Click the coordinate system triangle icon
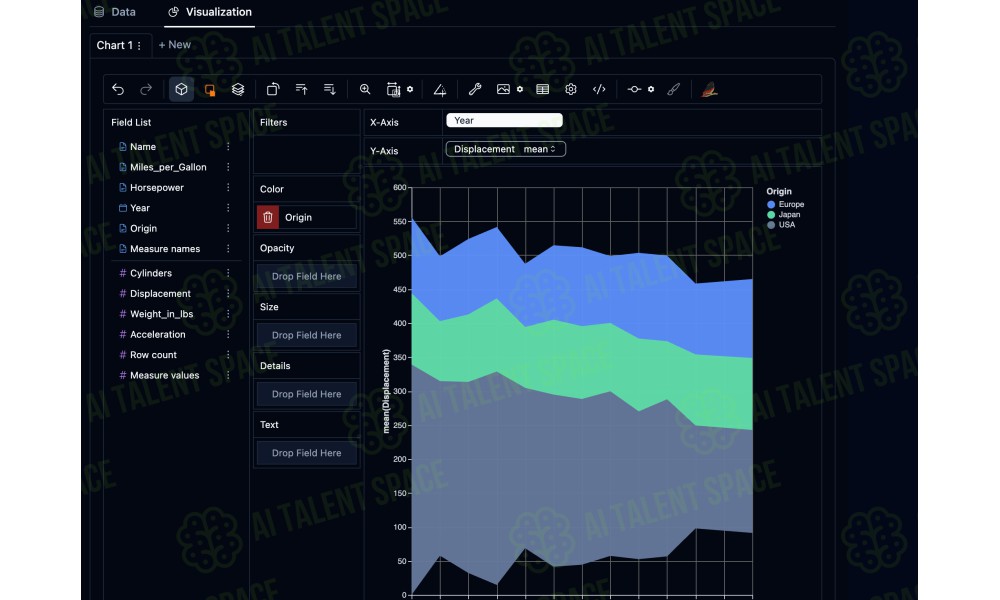Image resolution: width=1000 pixels, height=600 pixels. (x=439, y=90)
